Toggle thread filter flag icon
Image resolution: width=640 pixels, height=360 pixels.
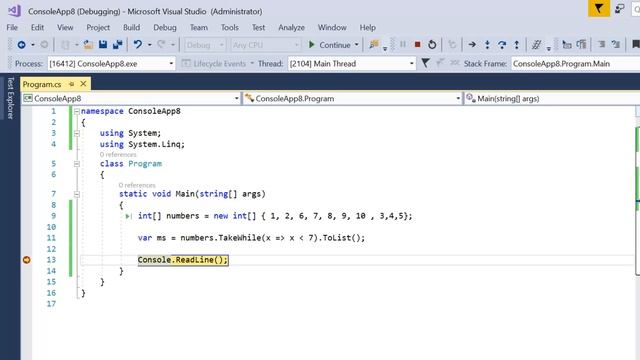click(425, 63)
